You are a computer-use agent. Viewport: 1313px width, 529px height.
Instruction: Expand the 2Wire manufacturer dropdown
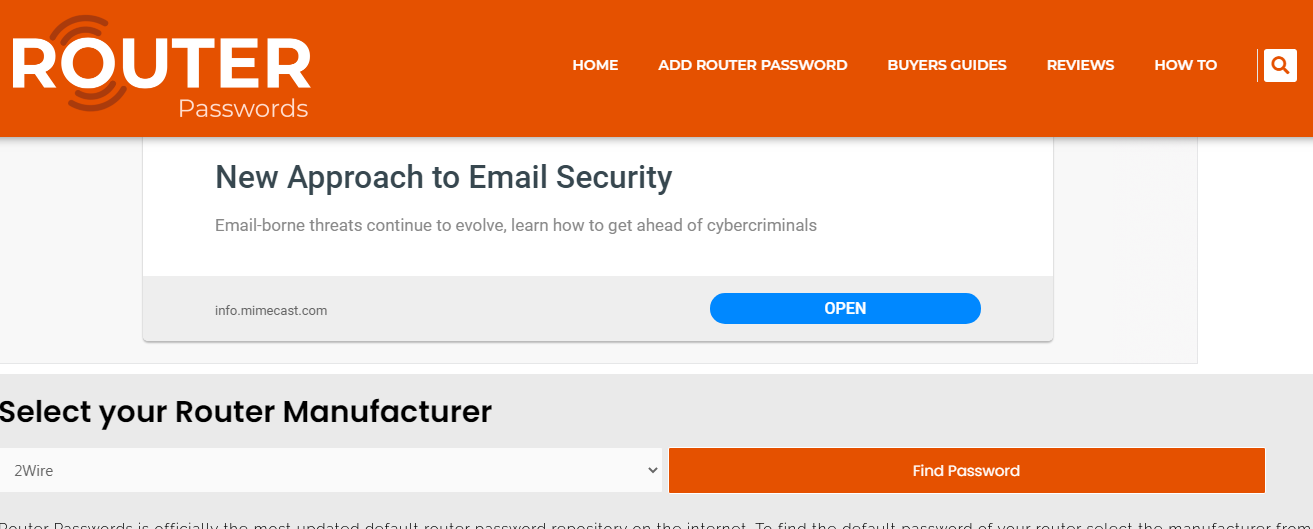331,470
